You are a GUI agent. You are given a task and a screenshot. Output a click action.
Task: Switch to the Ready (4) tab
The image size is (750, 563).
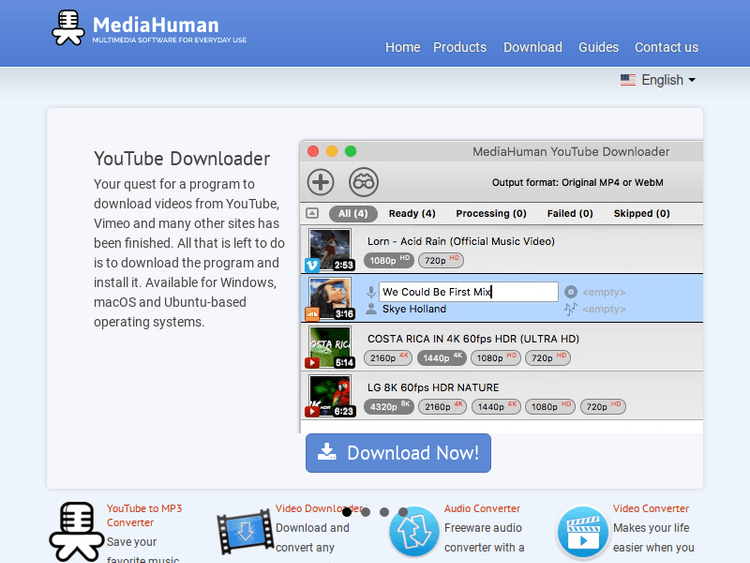click(x=412, y=213)
